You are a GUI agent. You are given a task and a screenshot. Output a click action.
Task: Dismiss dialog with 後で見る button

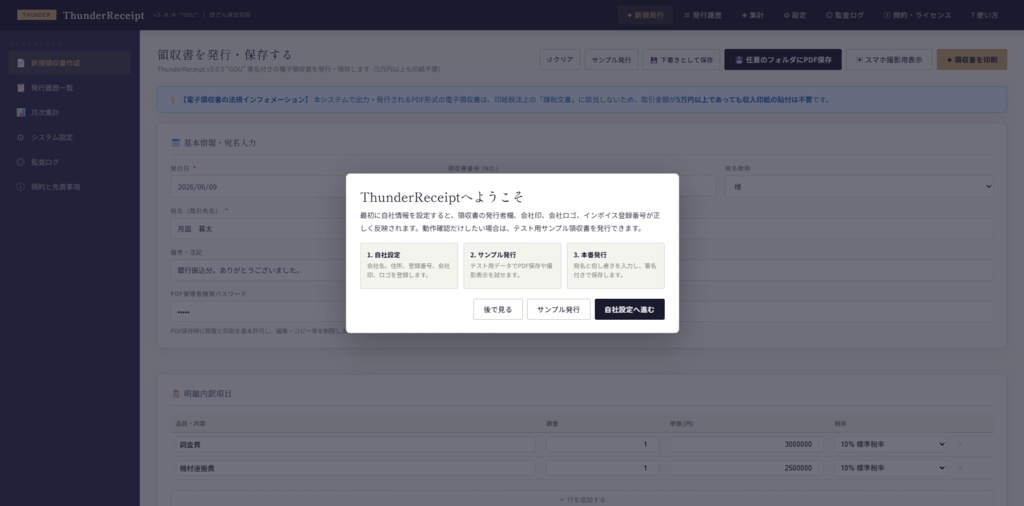click(x=498, y=309)
